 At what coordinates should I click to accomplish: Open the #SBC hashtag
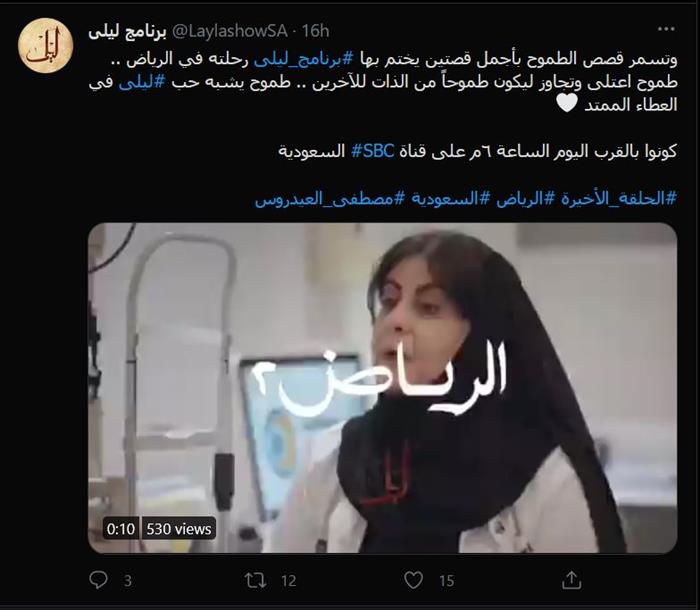(372, 151)
